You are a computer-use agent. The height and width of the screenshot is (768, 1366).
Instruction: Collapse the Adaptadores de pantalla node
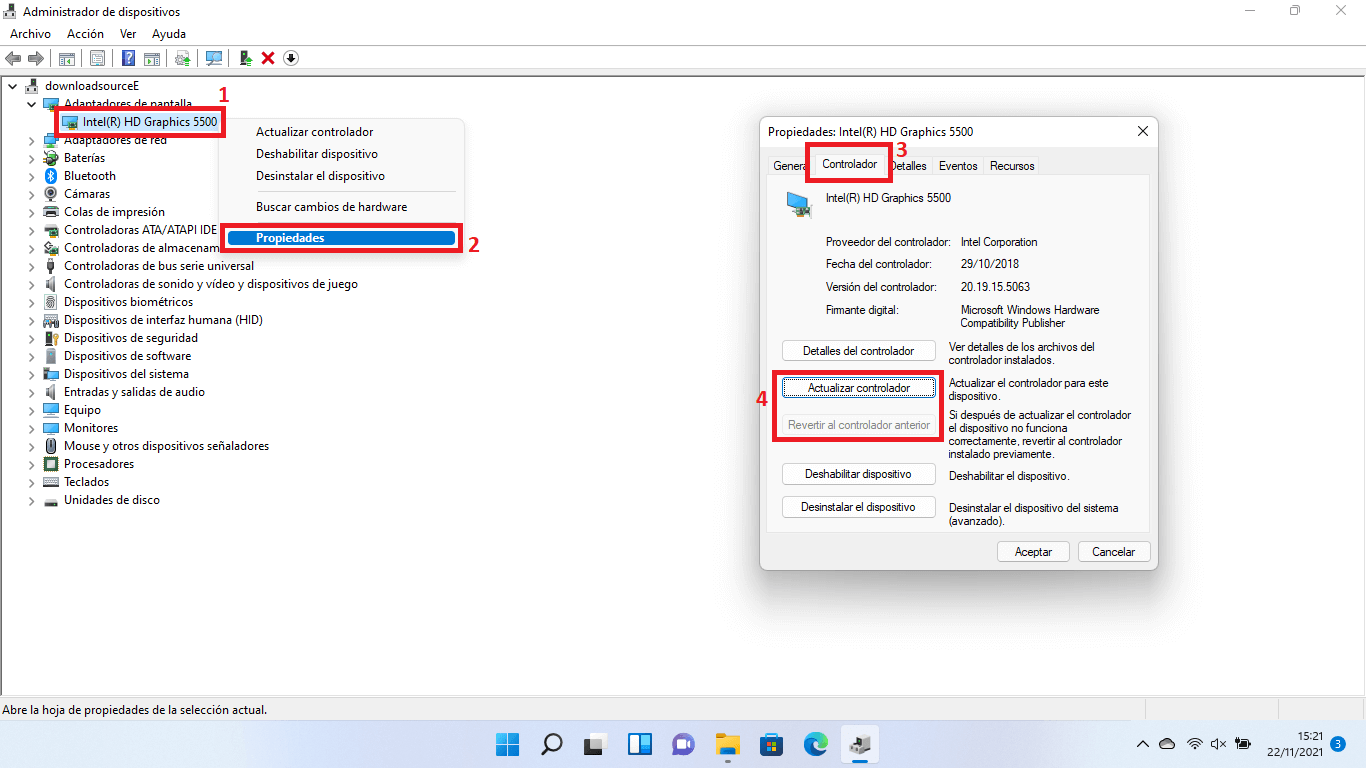pyautogui.click(x=31, y=104)
